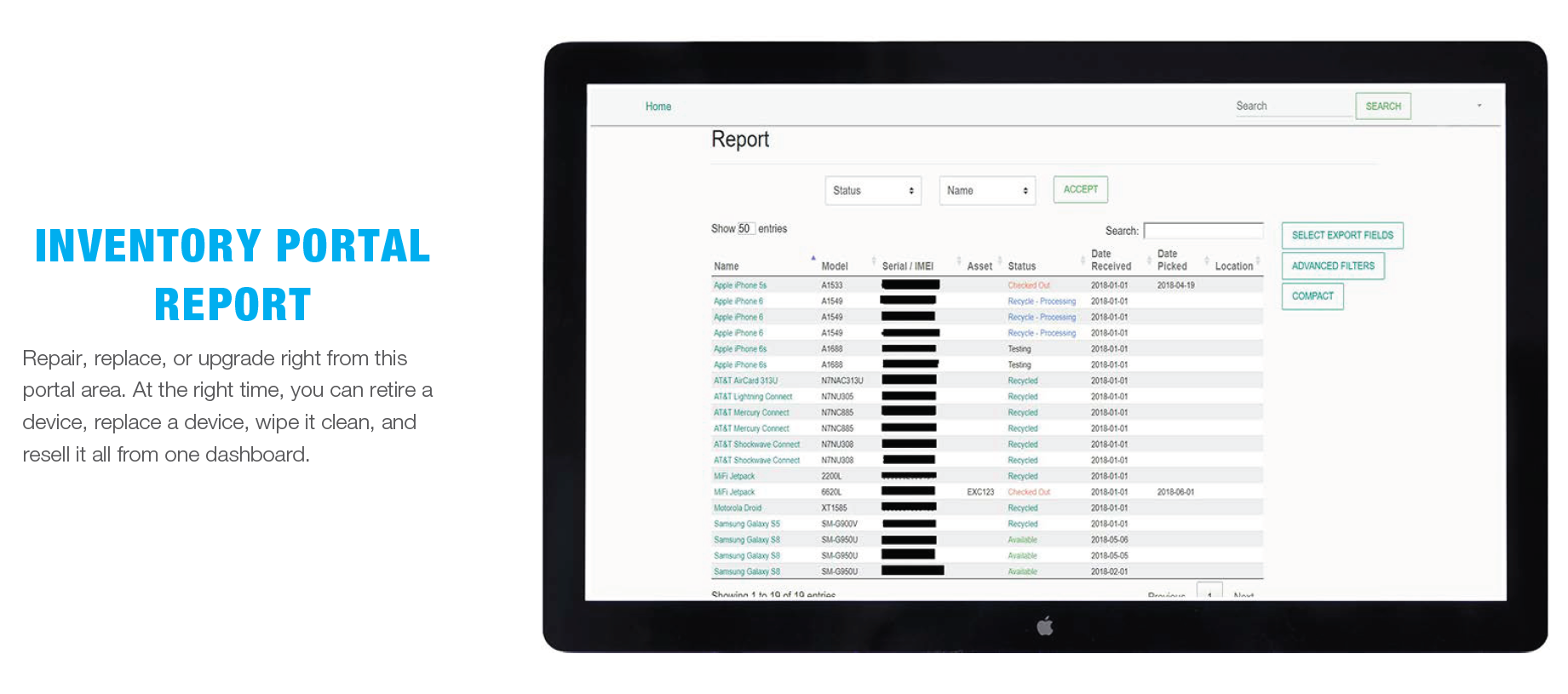Screen dimensions: 1568x694
Task: Click model cell XT1585
Action: click(x=834, y=508)
